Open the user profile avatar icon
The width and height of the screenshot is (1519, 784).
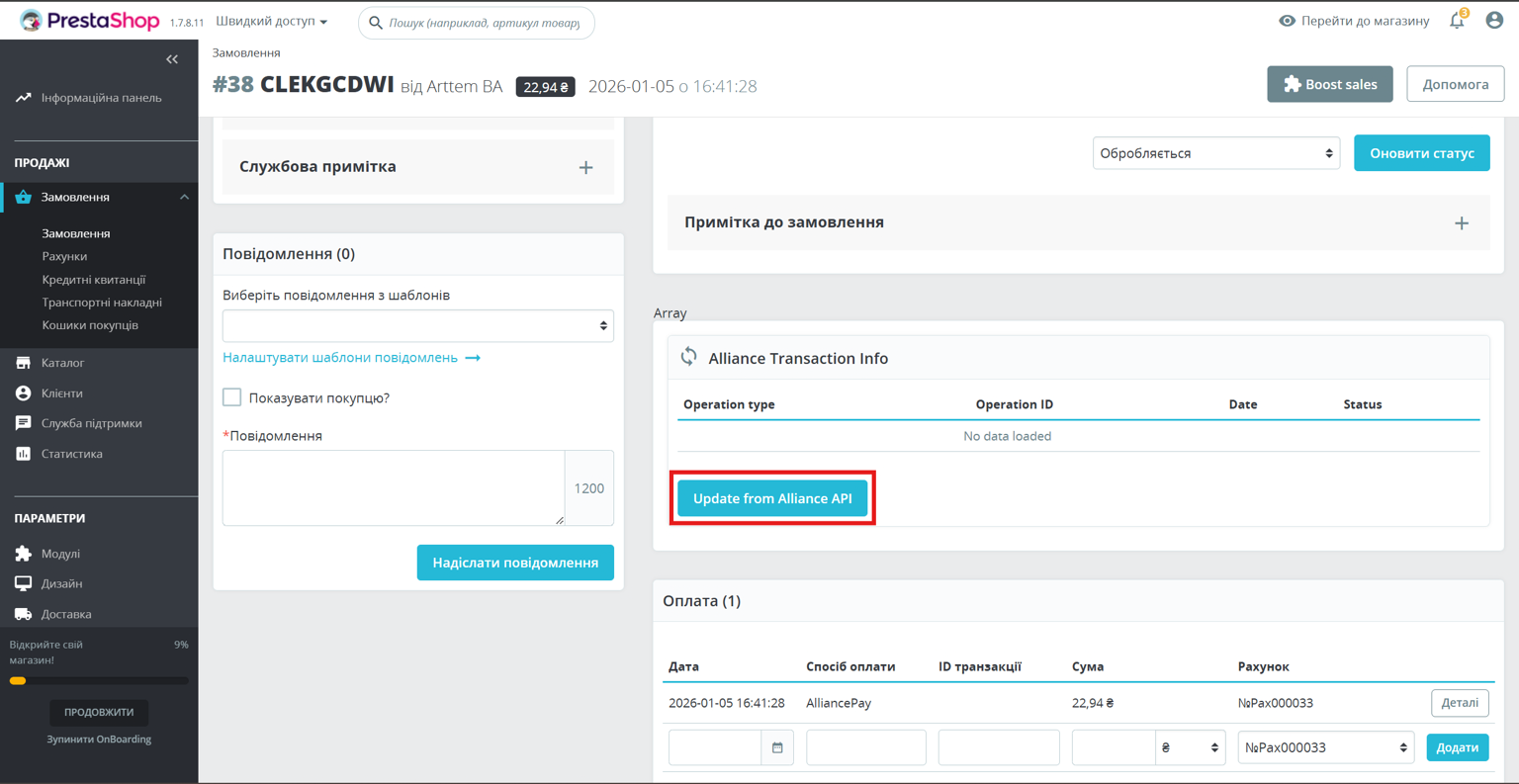1494,21
